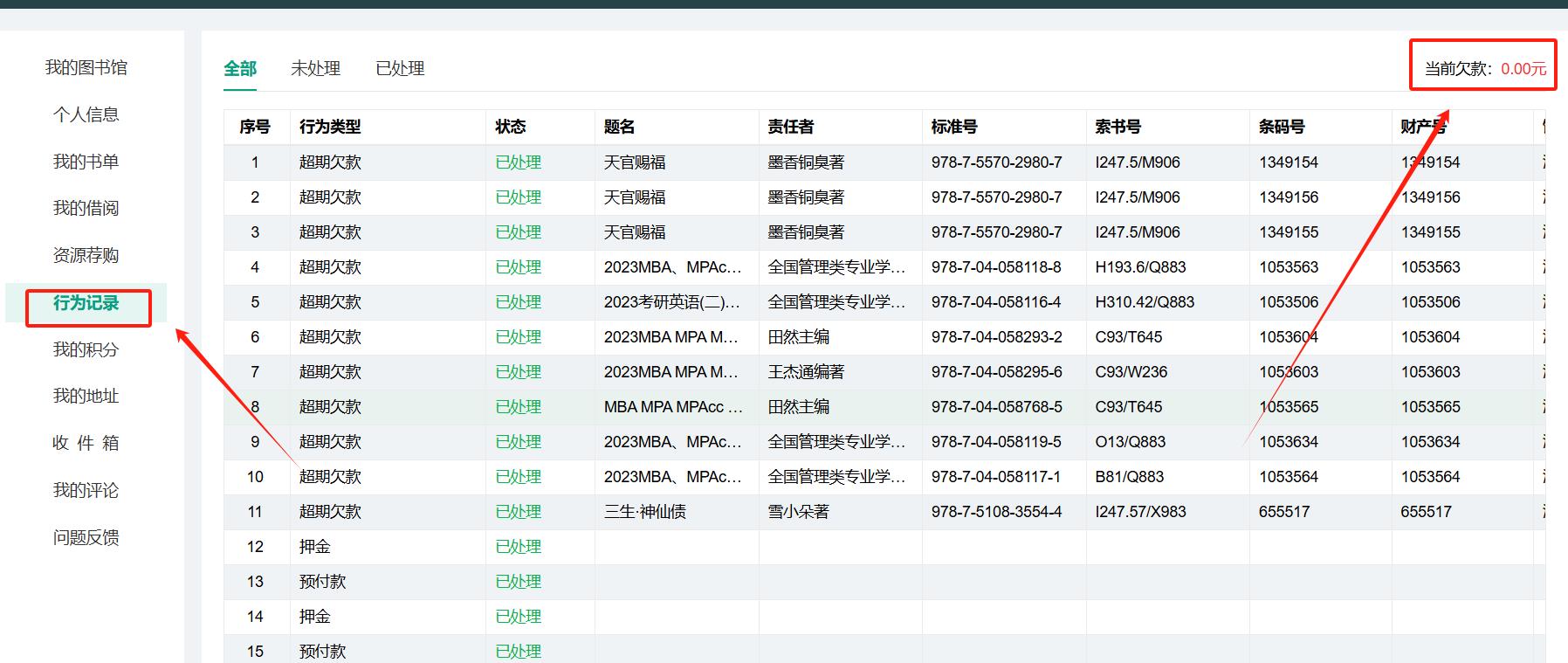This screenshot has height=663, width=1568.
Task: Select 资源荐购 in left menu
Action: tap(86, 255)
